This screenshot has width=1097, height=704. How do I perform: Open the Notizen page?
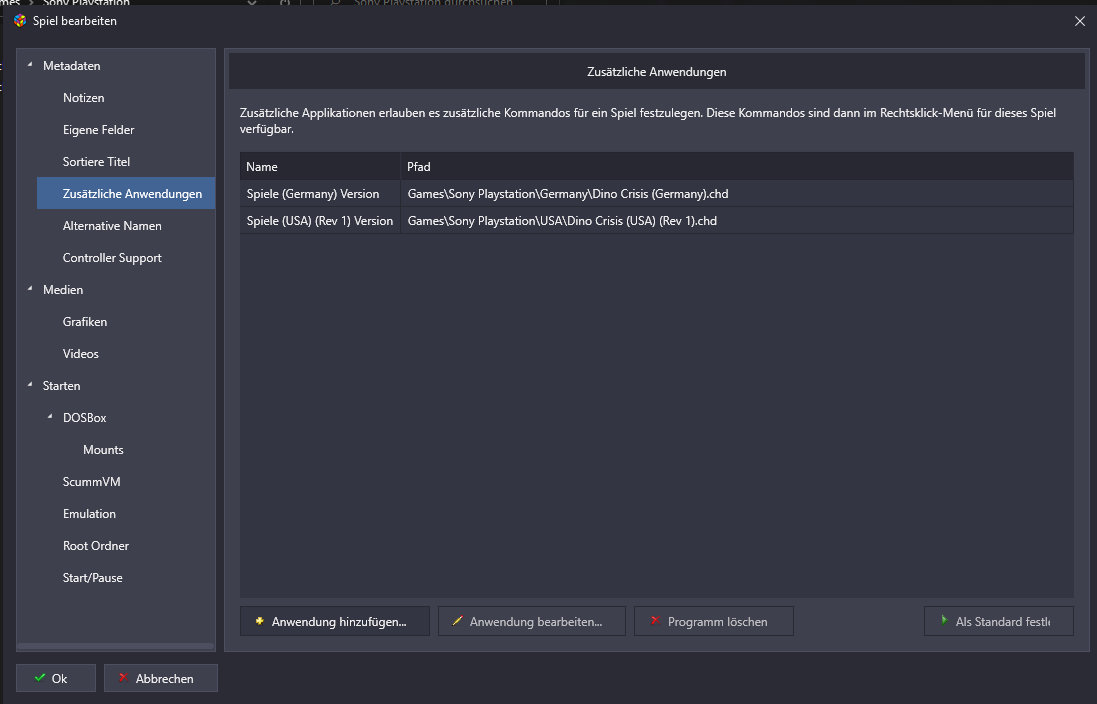click(x=83, y=98)
